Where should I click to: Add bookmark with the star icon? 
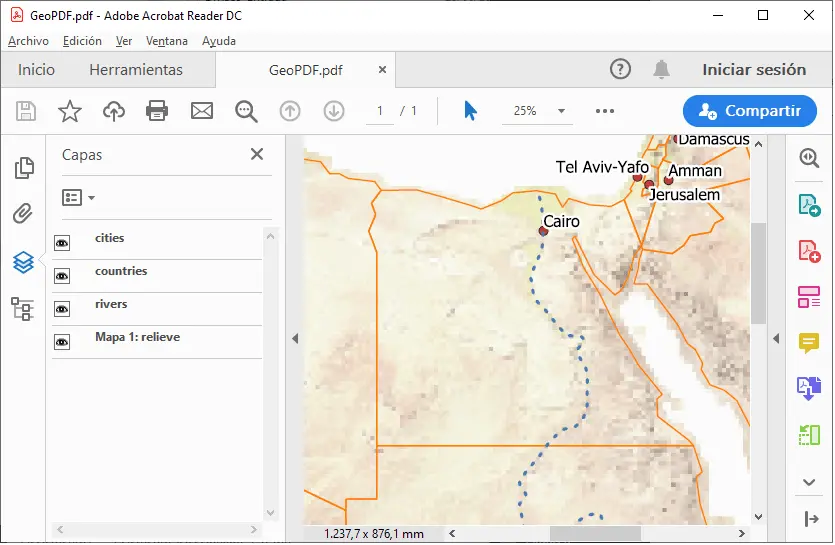[x=69, y=111]
